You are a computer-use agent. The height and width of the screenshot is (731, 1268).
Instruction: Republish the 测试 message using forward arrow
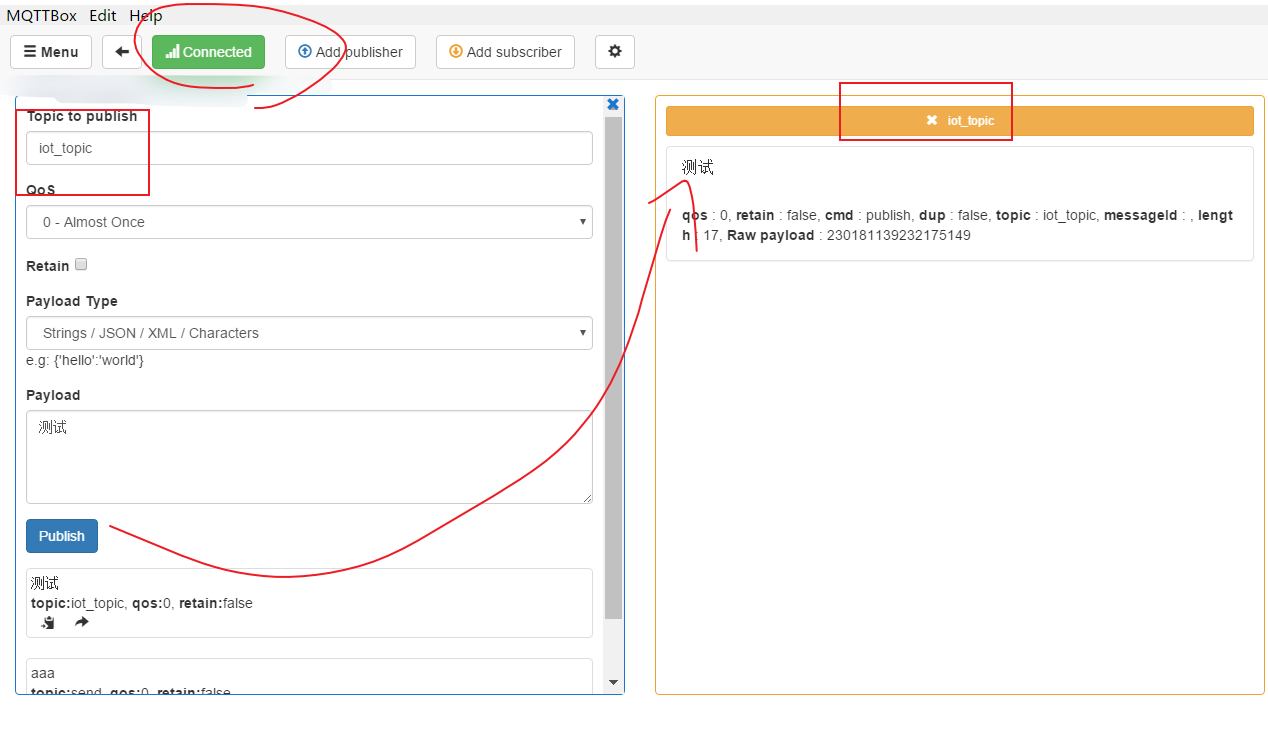point(81,622)
